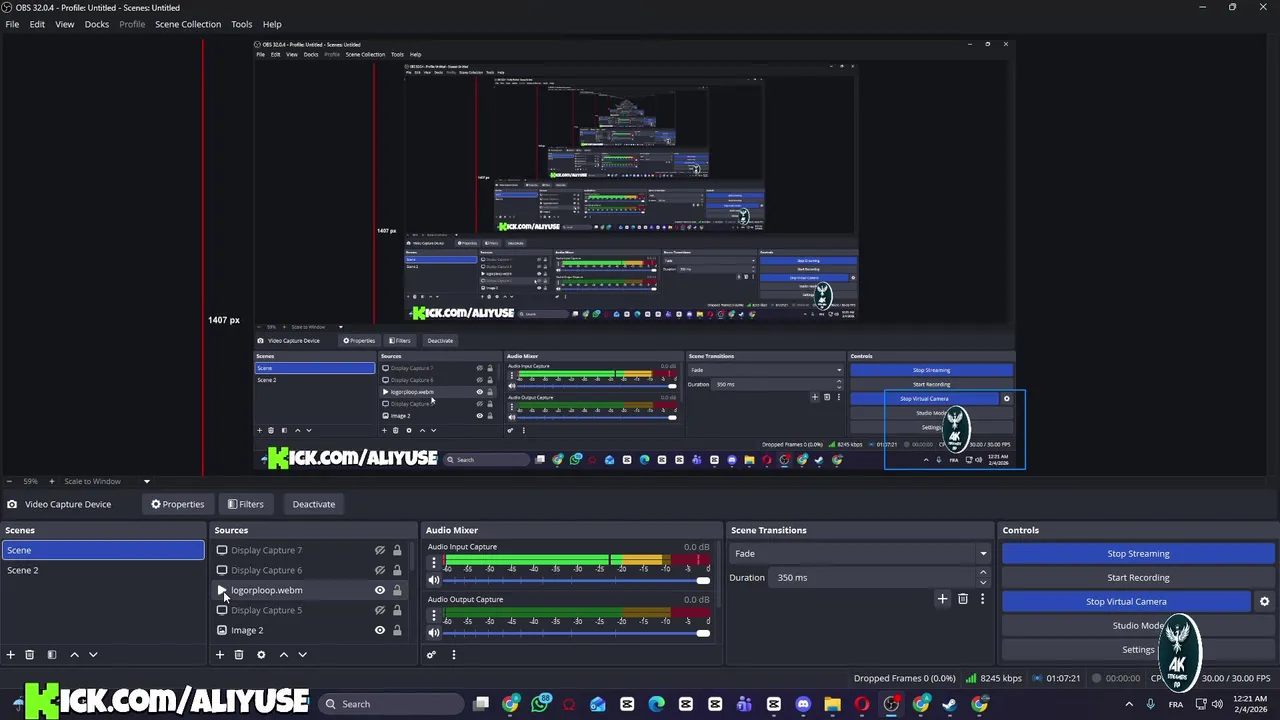Open the Scene Collection menu

[188, 24]
